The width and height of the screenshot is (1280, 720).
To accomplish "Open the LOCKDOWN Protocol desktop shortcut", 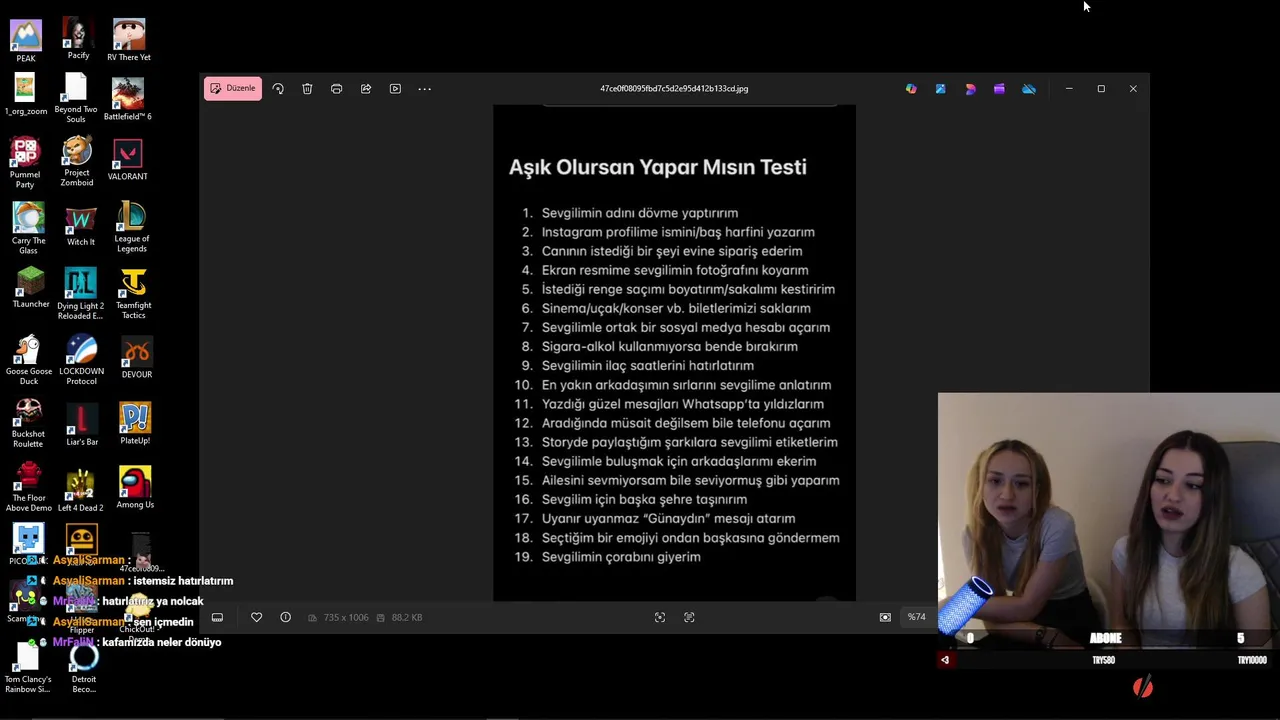I will (x=81, y=360).
